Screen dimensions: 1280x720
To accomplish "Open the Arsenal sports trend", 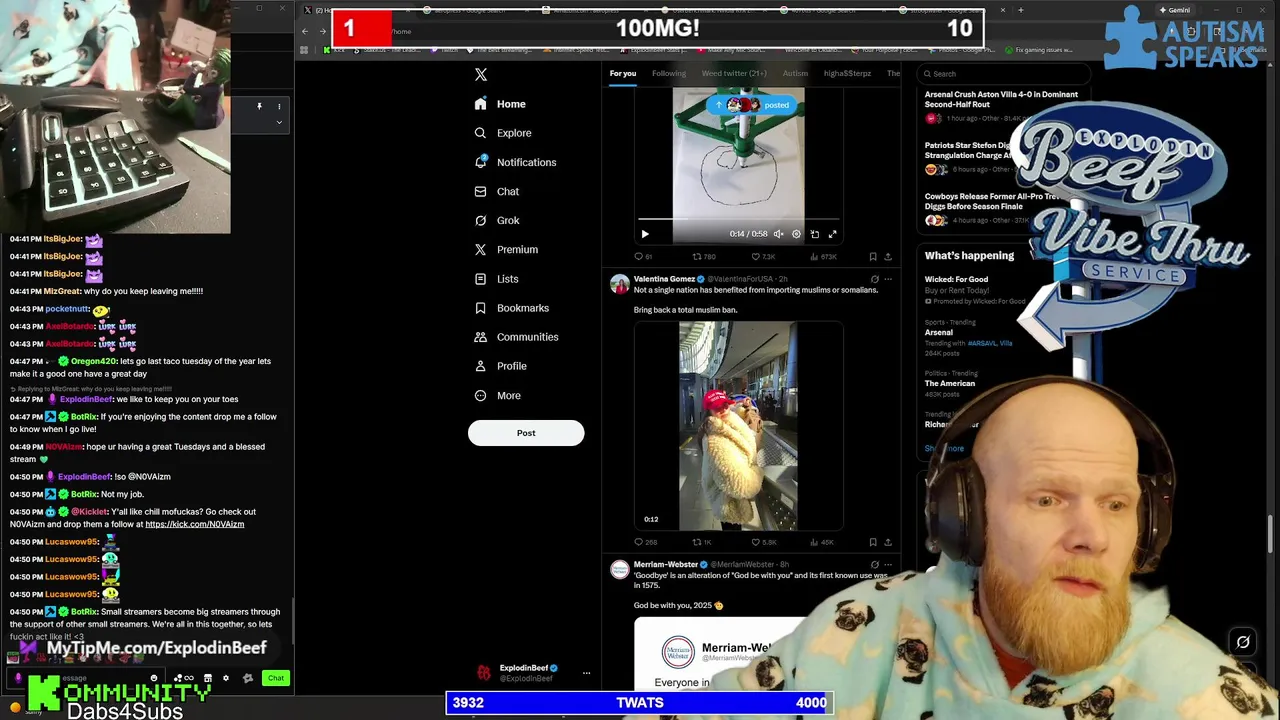I will click(x=939, y=332).
